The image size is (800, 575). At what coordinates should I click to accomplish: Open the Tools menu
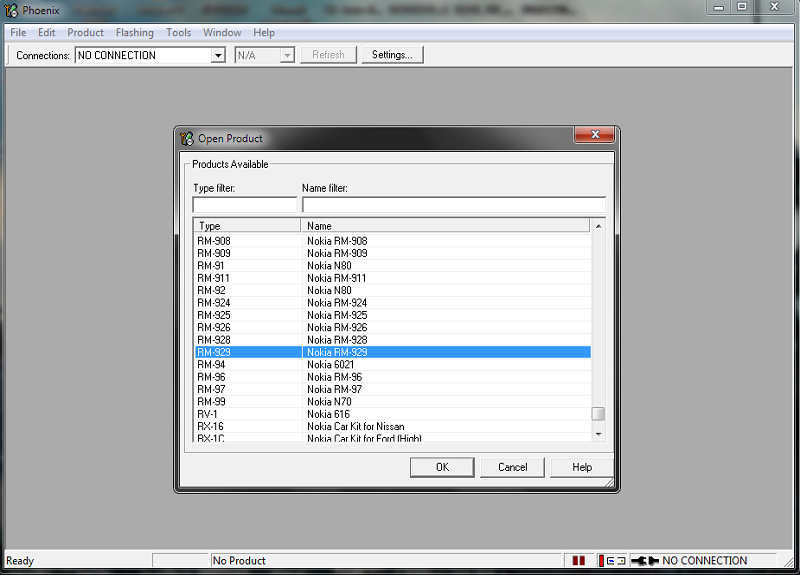tap(179, 33)
